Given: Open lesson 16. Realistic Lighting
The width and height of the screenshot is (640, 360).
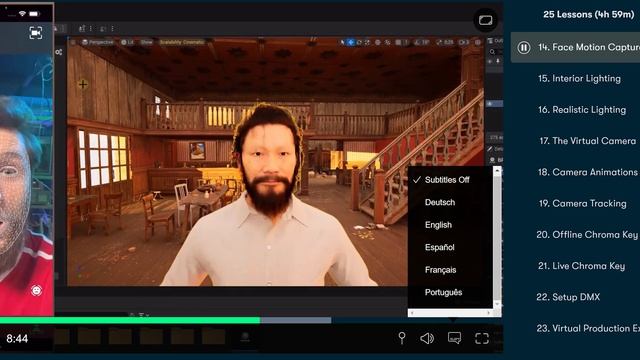Looking at the screenshot, I should coord(582,110).
